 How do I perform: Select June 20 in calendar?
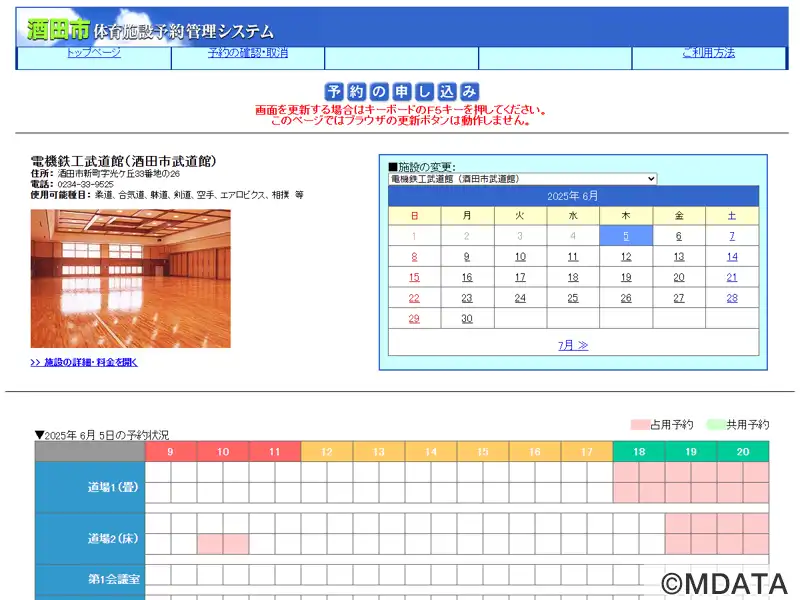pyautogui.click(x=679, y=278)
